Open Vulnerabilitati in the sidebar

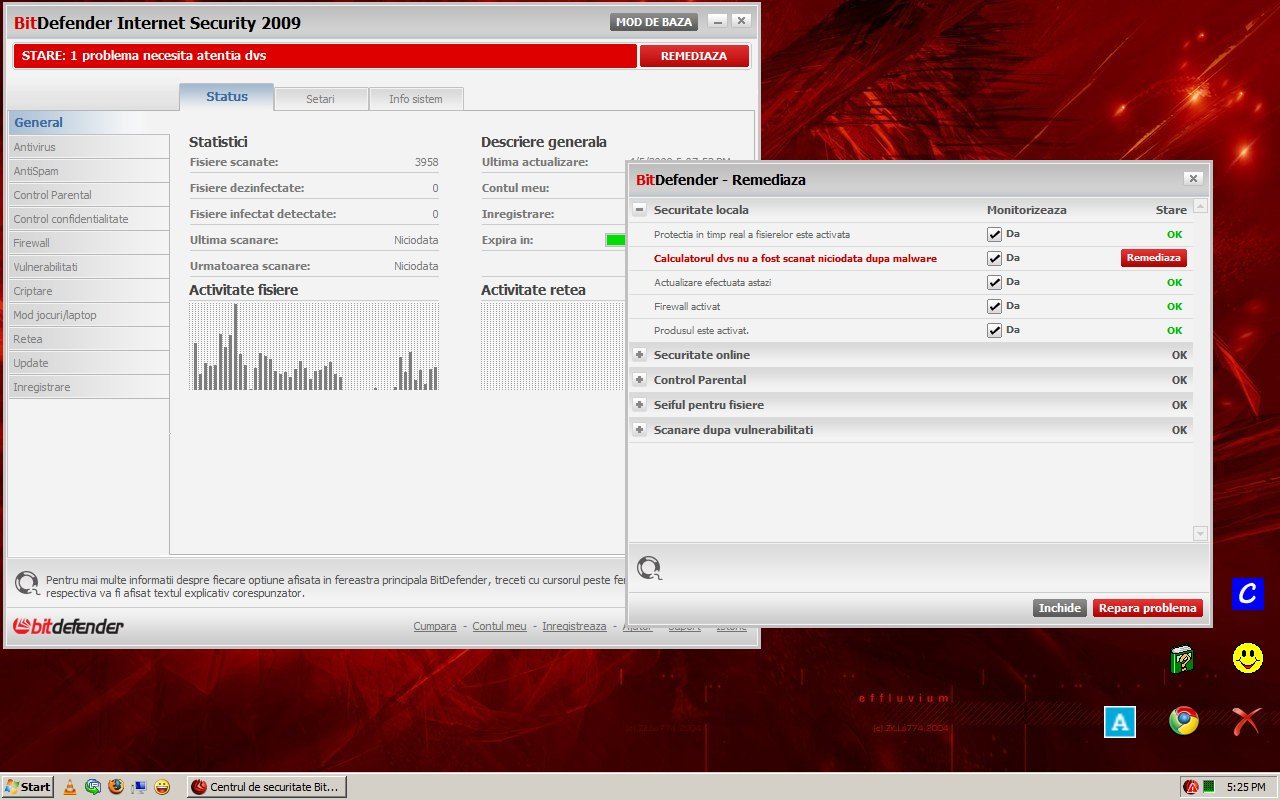click(x=89, y=267)
